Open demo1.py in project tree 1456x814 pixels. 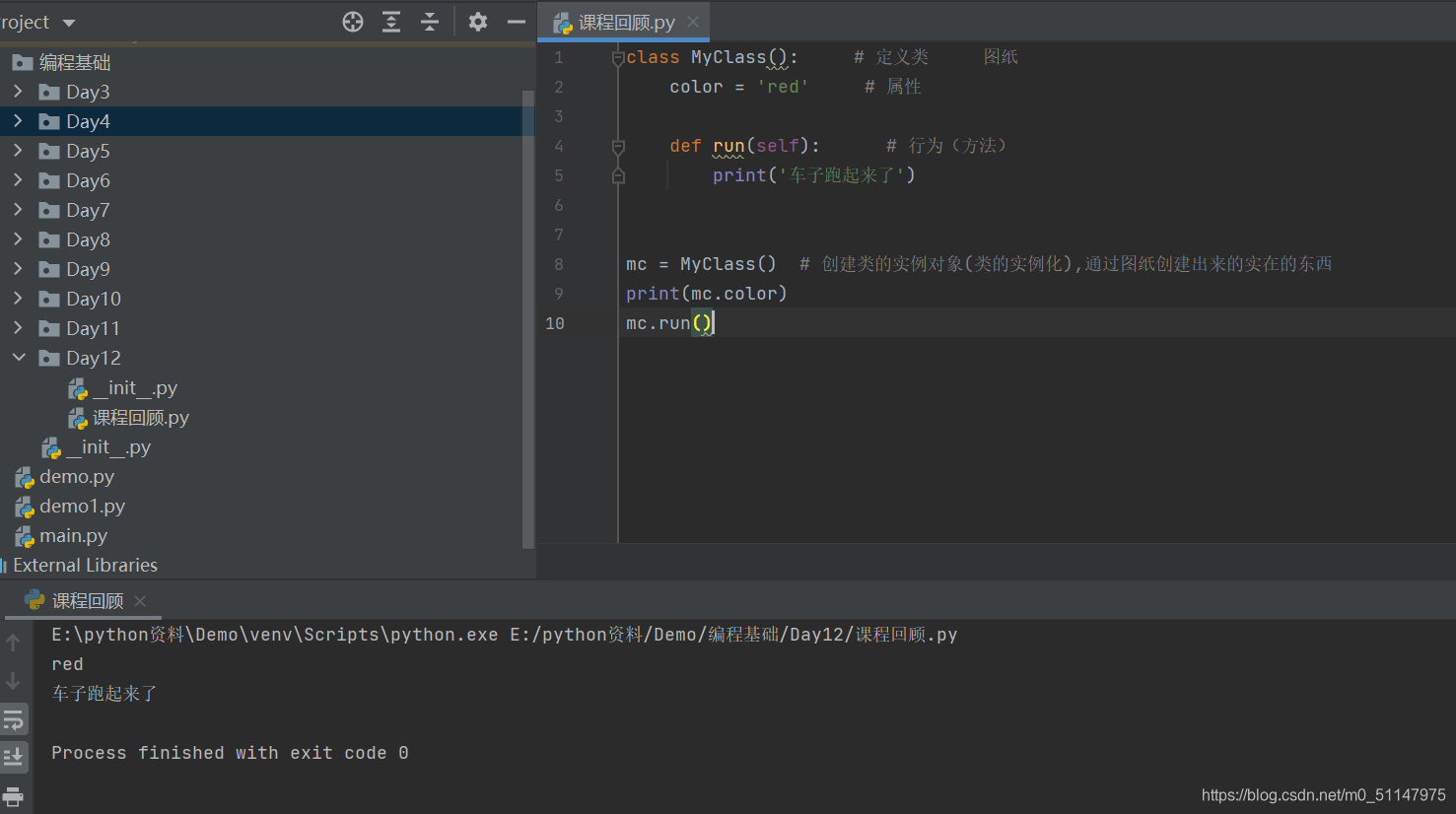[x=83, y=507]
